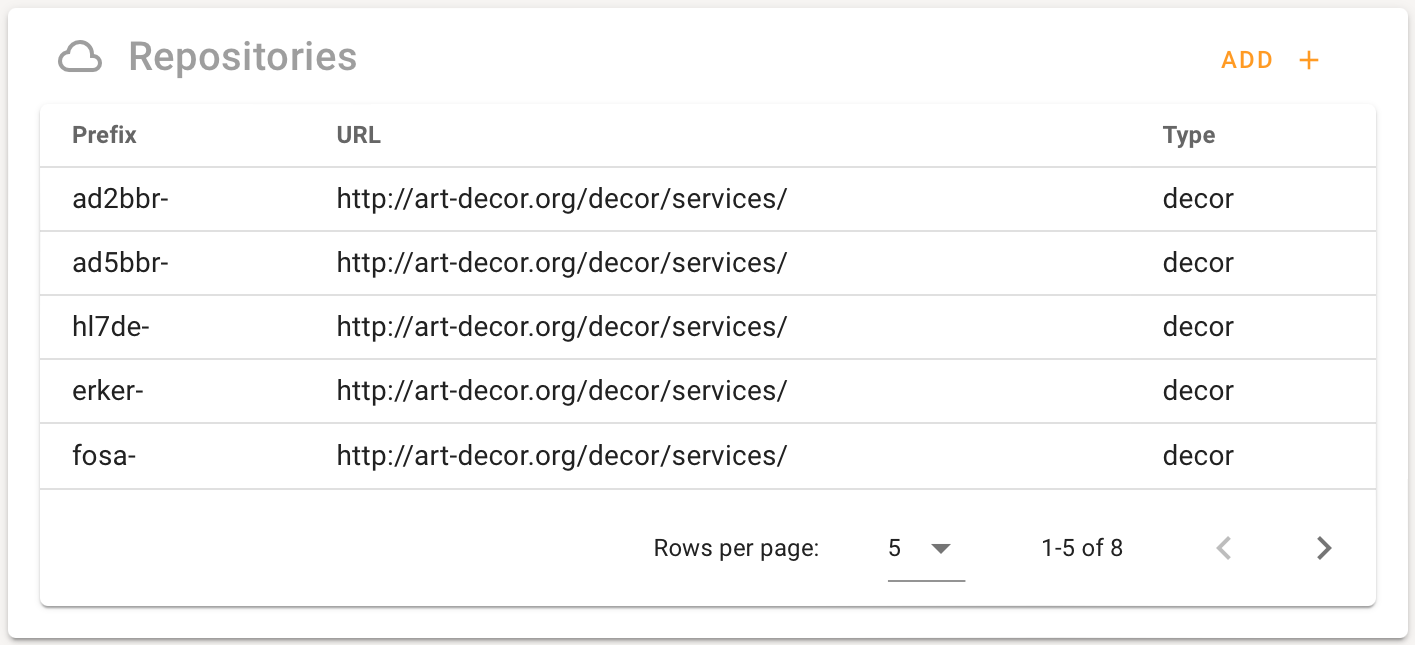Pick the erker- repository prefix

point(108,391)
